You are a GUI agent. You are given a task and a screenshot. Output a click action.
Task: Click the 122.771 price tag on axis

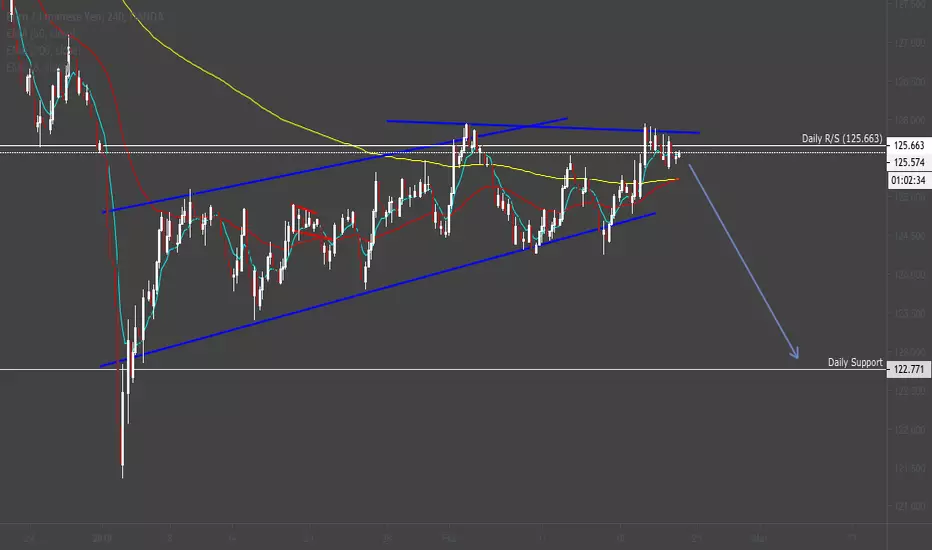pos(909,369)
